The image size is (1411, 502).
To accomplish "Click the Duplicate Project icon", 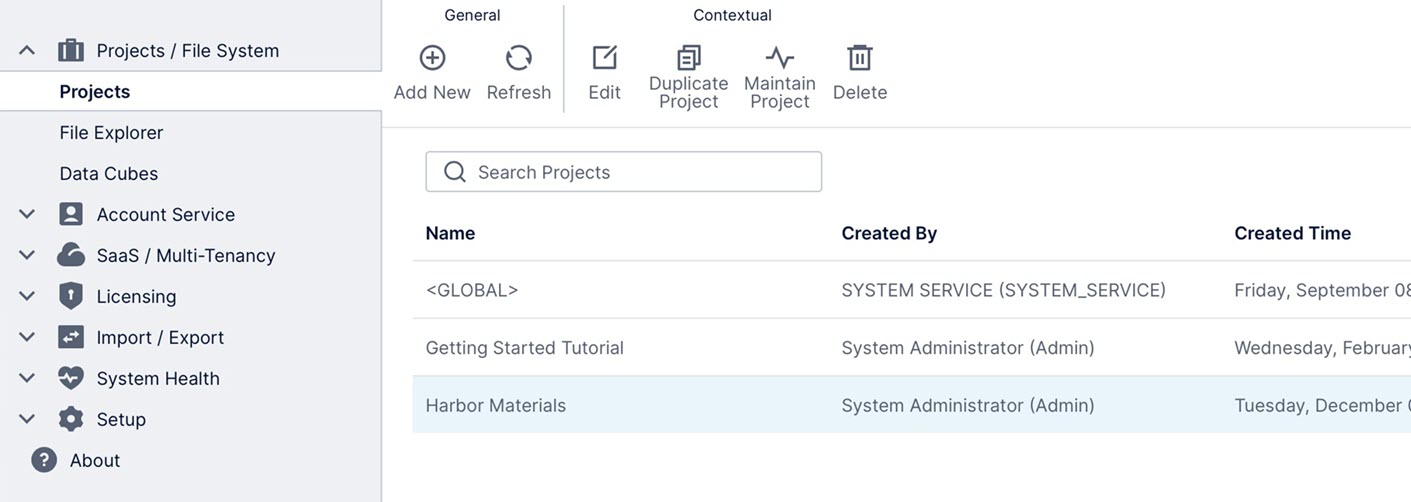I will point(689,57).
